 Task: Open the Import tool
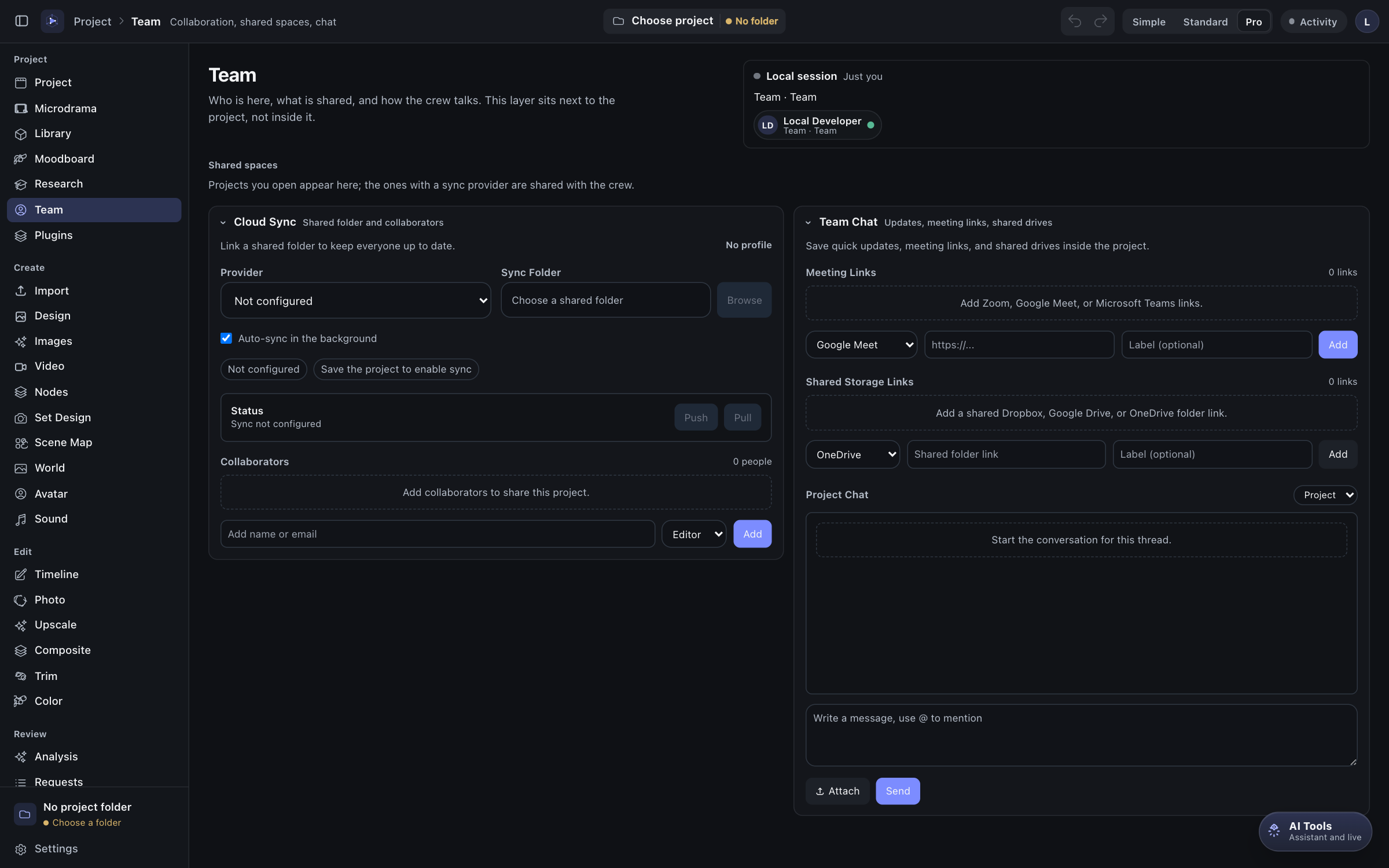tap(94, 290)
